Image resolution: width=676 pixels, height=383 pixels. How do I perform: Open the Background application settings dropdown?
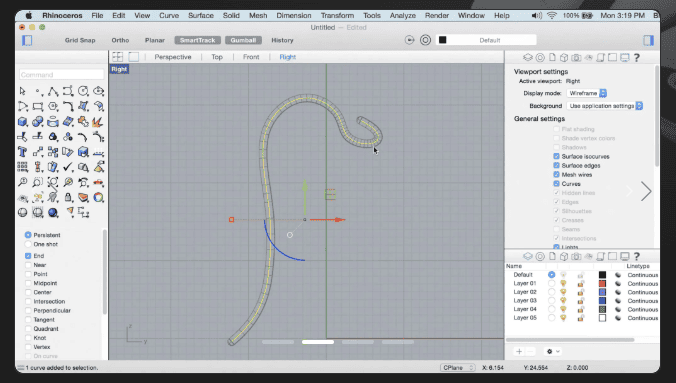[x=604, y=106]
